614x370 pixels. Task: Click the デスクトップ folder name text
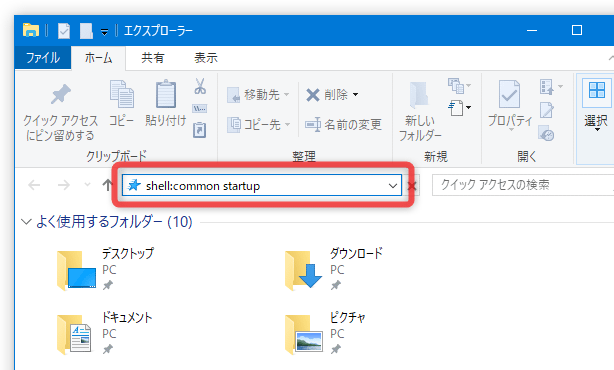pos(128,253)
